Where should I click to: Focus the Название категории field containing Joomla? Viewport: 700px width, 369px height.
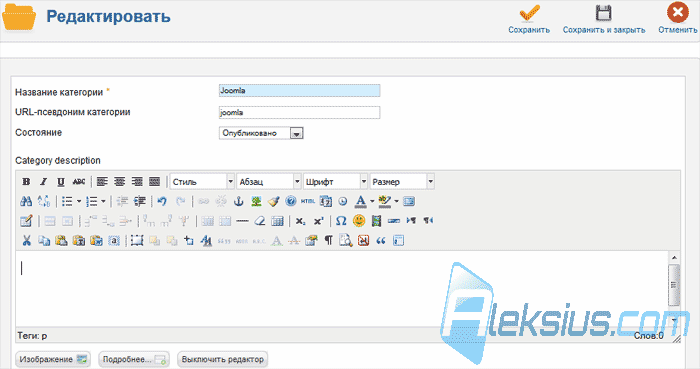click(300, 91)
